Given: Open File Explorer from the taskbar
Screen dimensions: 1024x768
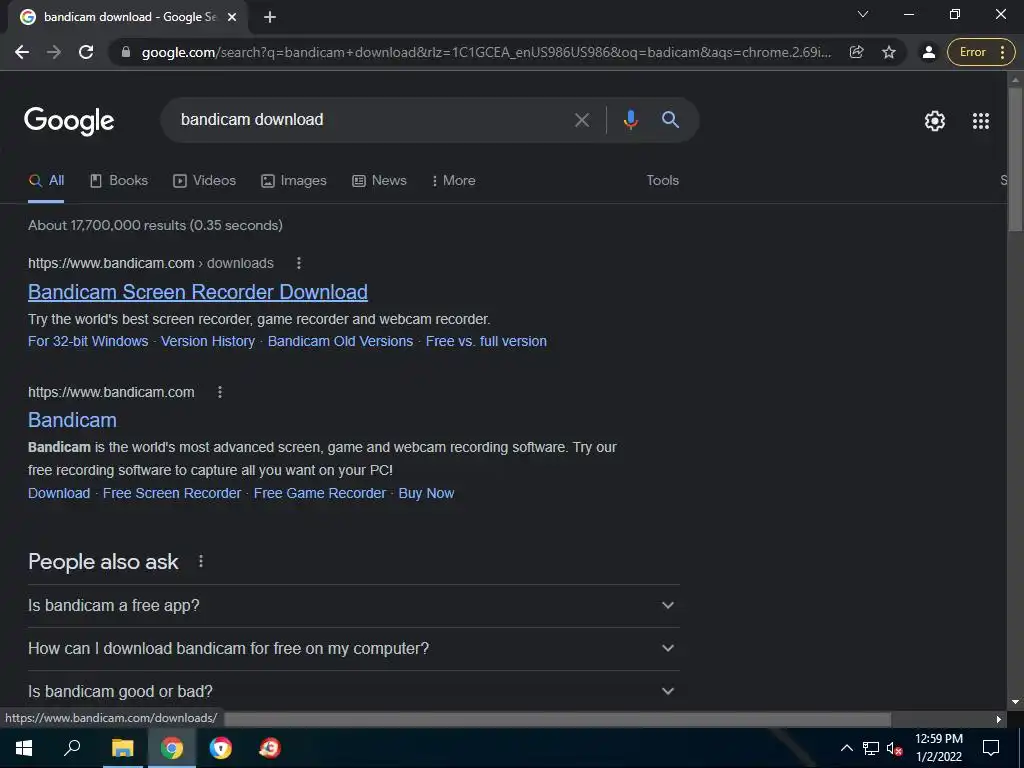Looking at the screenshot, I should (x=122, y=748).
